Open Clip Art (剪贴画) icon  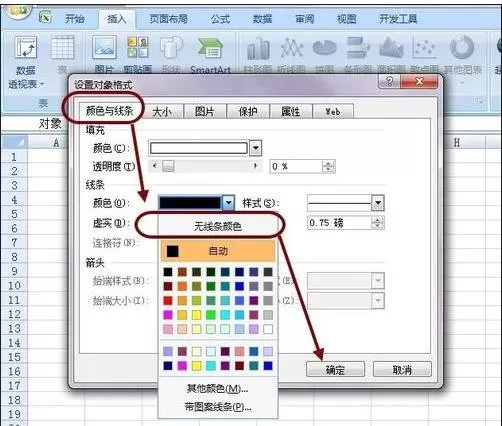click(x=138, y=47)
